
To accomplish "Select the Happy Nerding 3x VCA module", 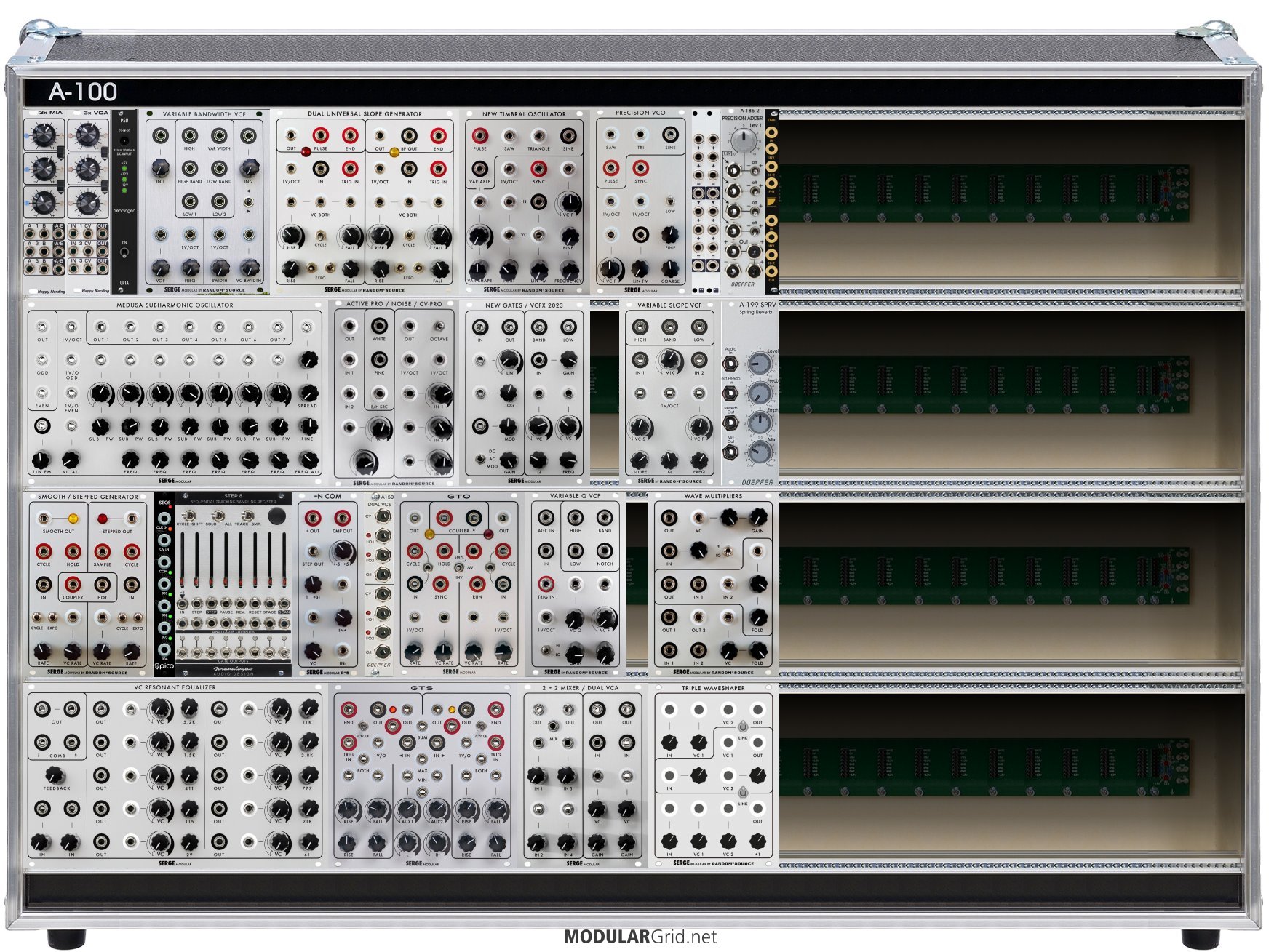I will (89, 202).
